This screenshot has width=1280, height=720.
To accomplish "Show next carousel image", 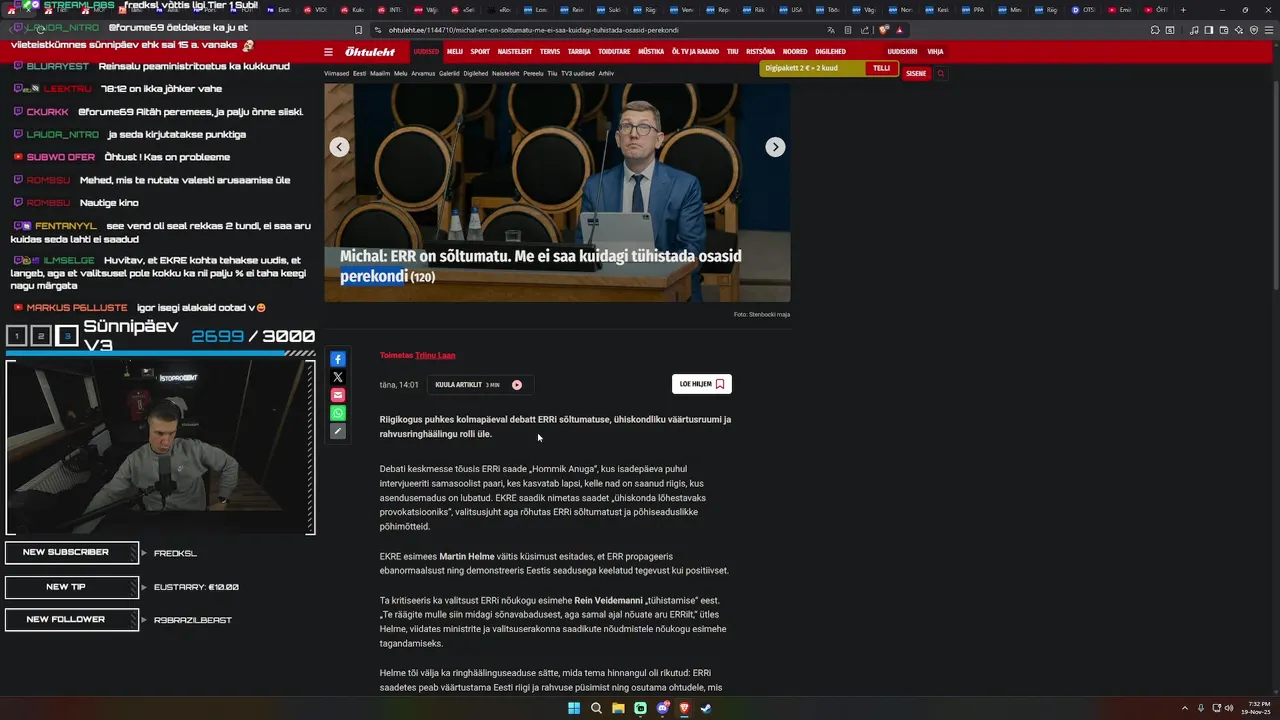I will point(775,147).
